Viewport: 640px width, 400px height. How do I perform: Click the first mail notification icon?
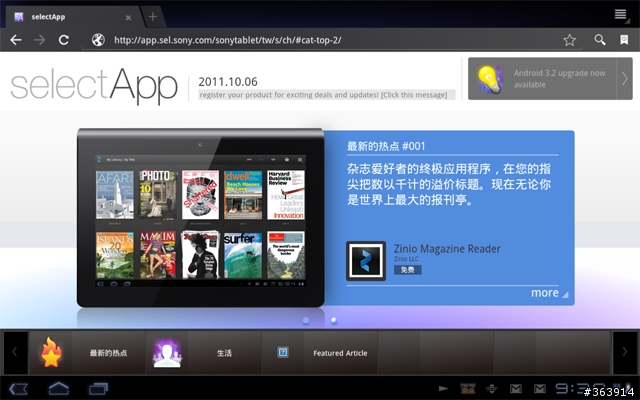click(516, 389)
